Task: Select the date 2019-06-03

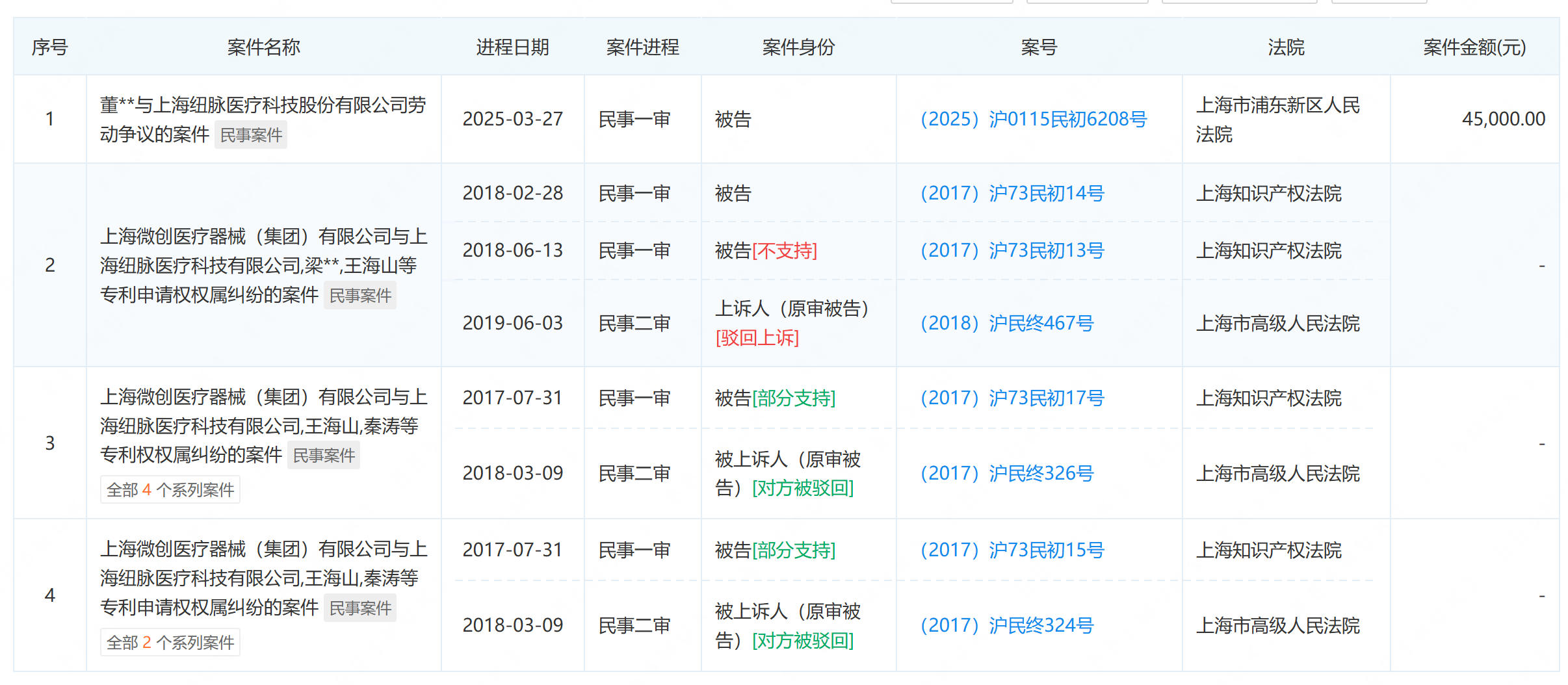Action: tap(512, 323)
